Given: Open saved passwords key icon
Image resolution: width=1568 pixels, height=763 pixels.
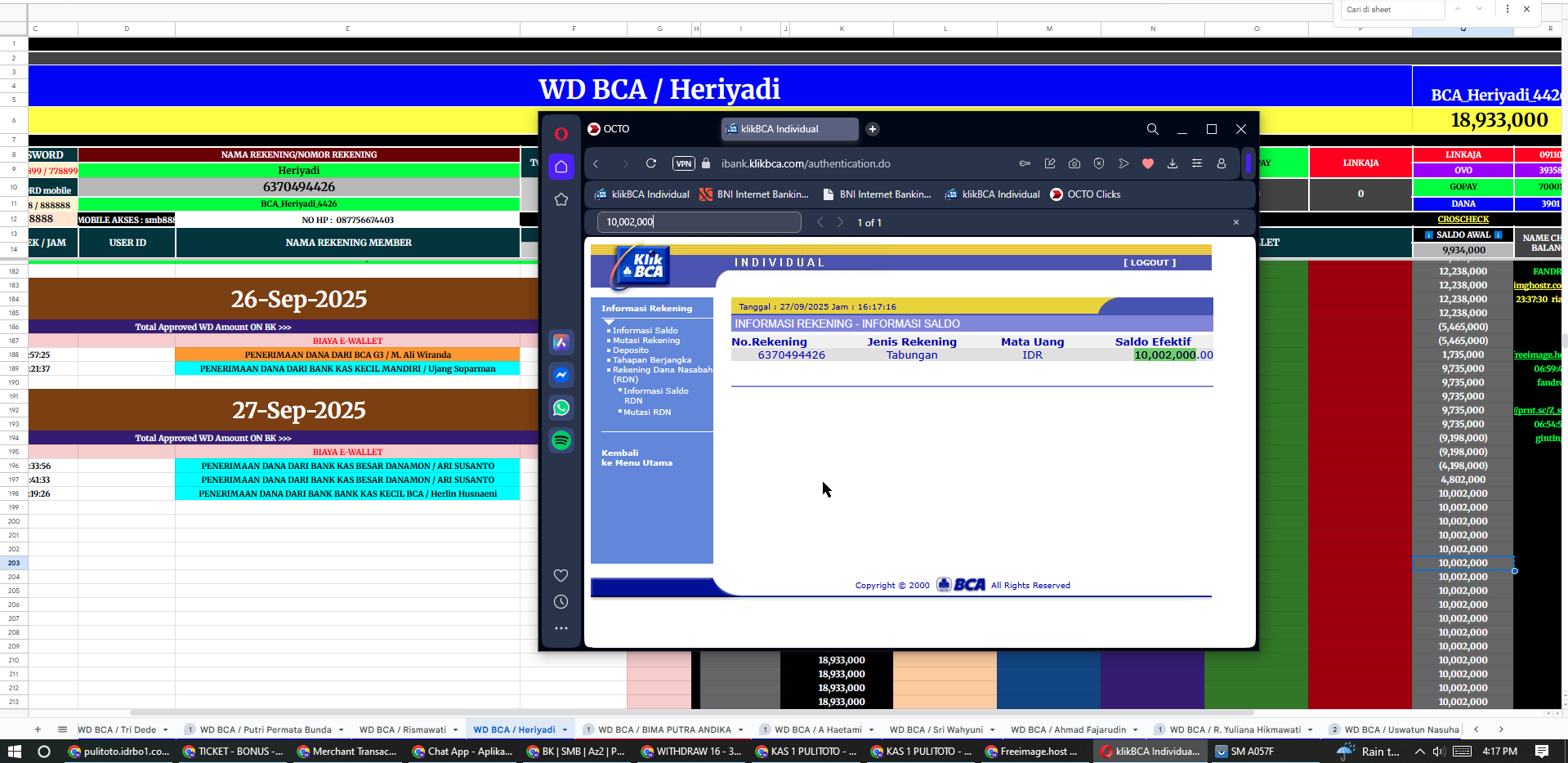Looking at the screenshot, I should [1025, 163].
